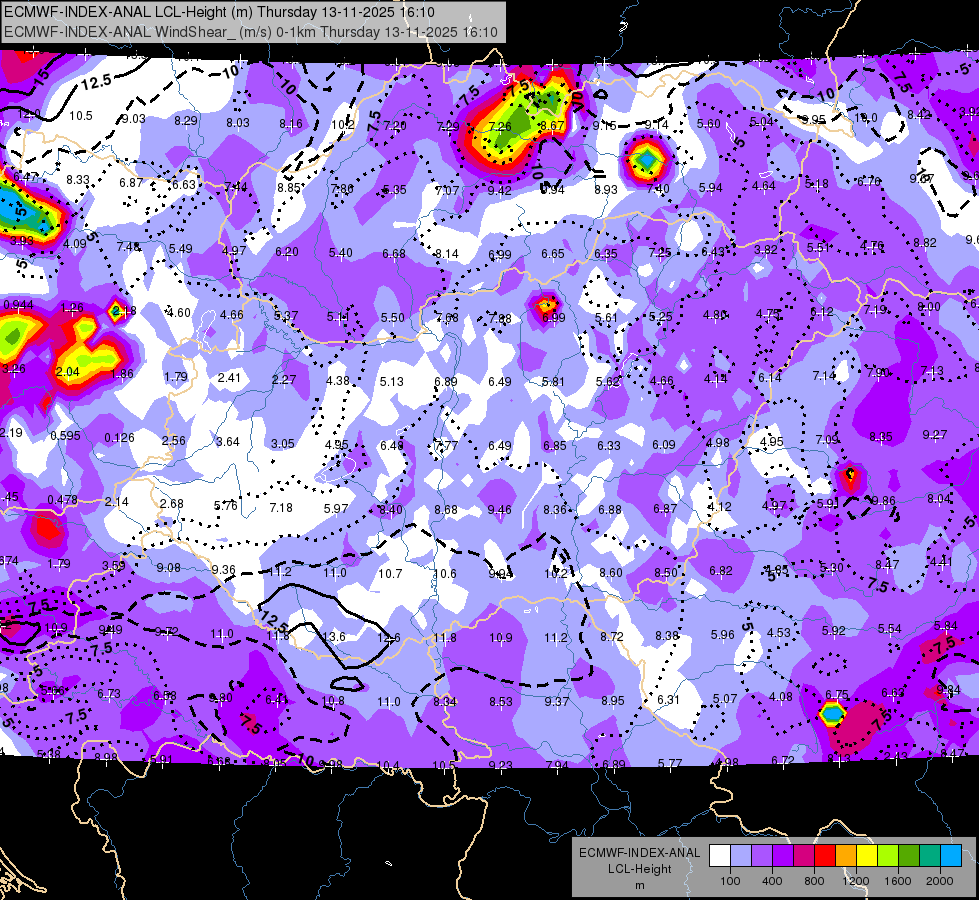Click the map value '2.41'
The height and width of the screenshot is (900, 979).
pos(229,377)
